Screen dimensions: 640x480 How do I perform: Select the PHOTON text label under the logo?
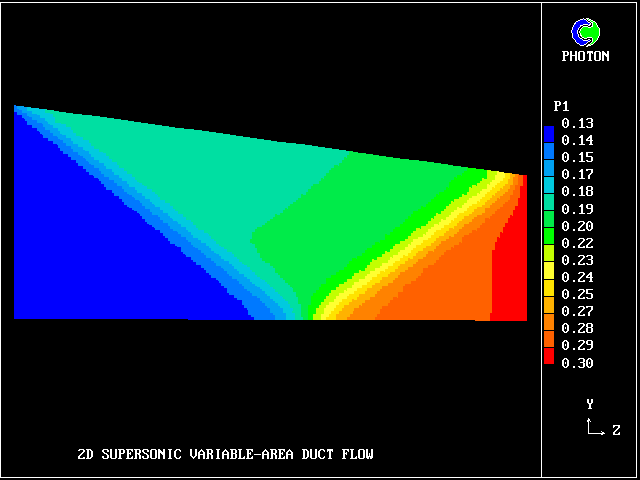click(585, 57)
